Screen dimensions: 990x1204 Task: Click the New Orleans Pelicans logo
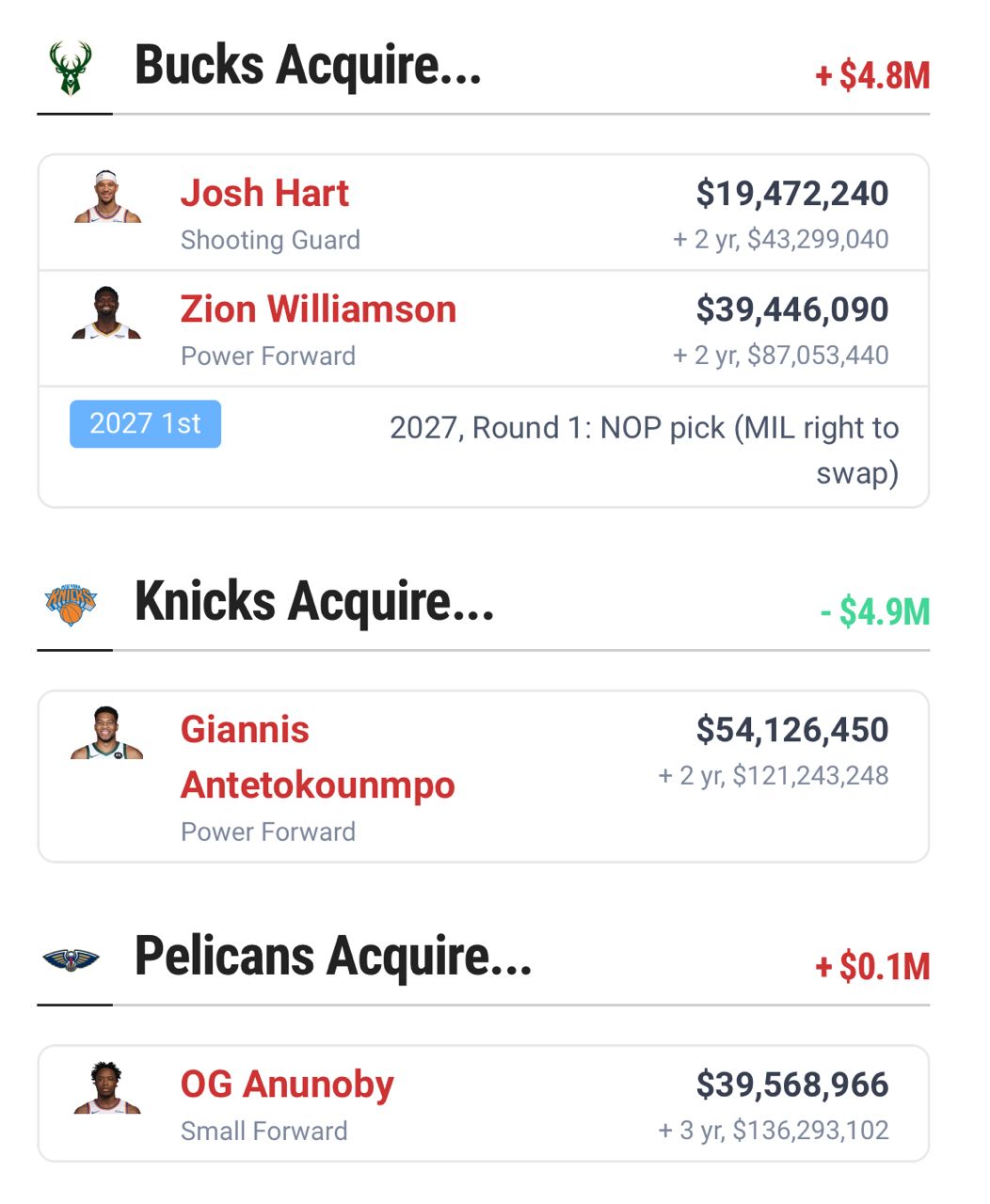pos(71,958)
